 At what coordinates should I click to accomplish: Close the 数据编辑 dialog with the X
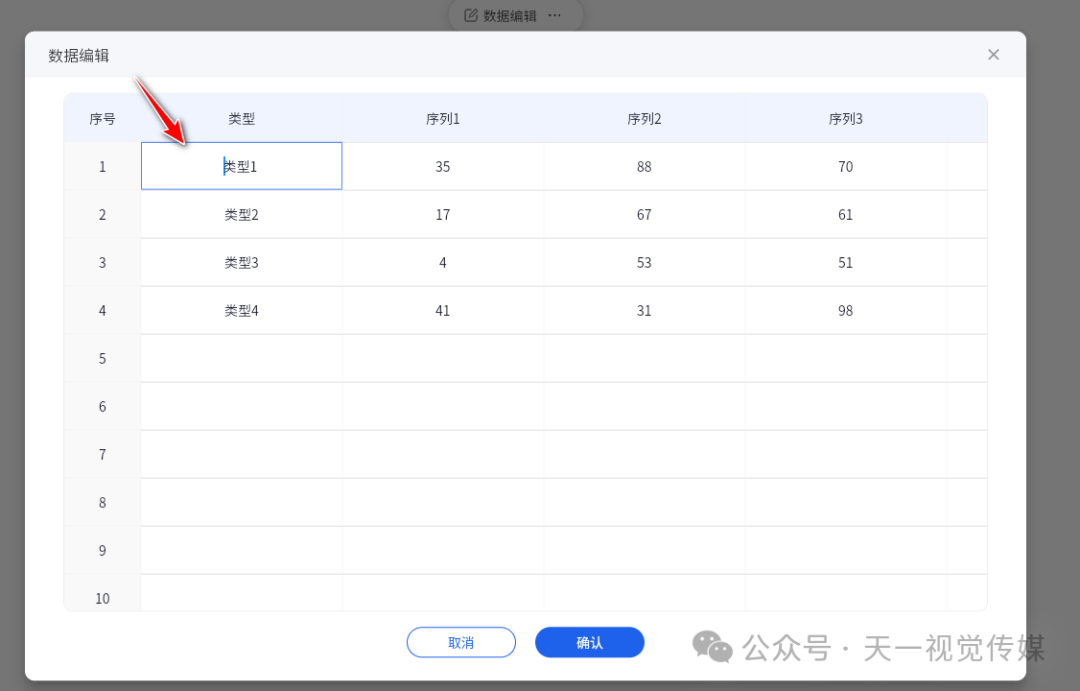[993, 54]
